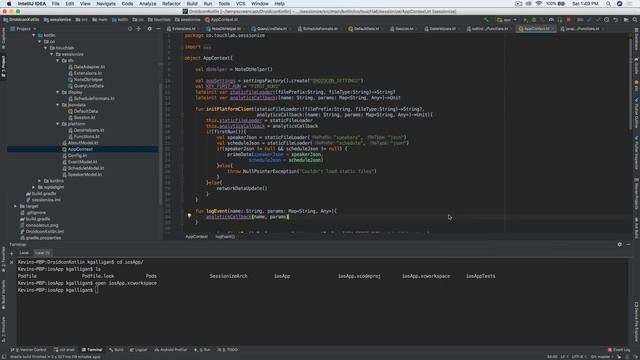
Task: Switch to the Session.kt editor tab
Action: coord(402,29)
